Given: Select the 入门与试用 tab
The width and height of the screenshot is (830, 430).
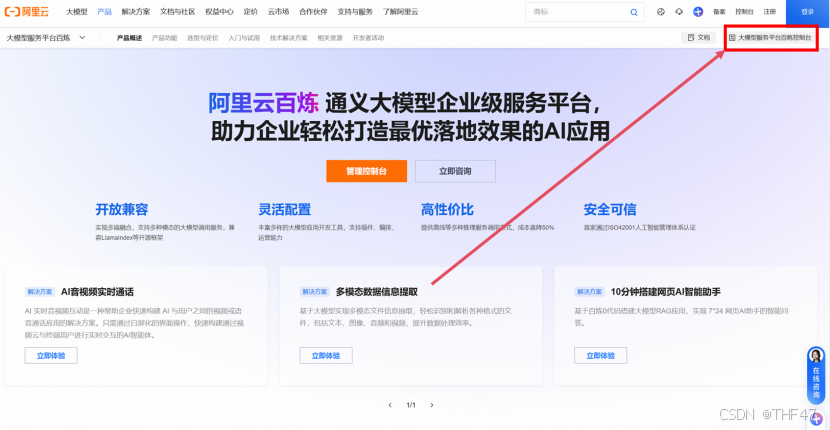Looking at the screenshot, I should tap(244, 38).
